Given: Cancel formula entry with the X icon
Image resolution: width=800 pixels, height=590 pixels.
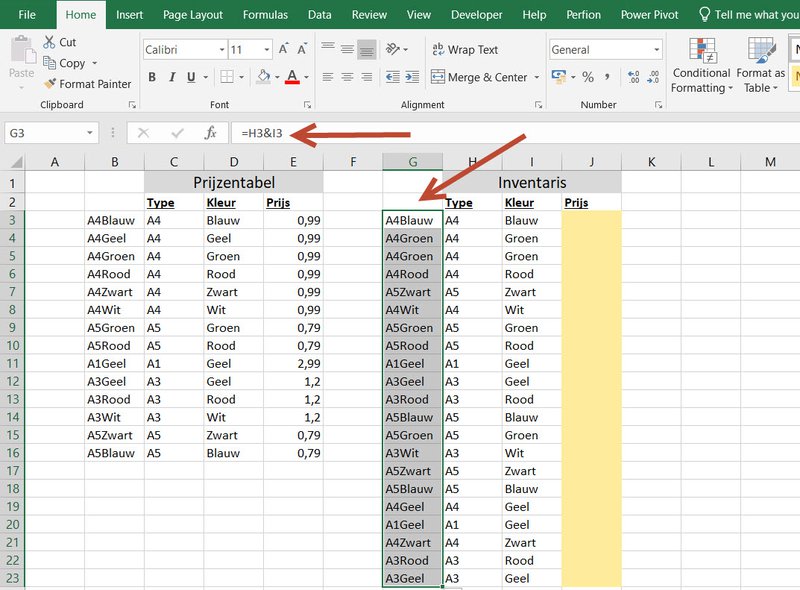Looking at the screenshot, I should point(143,133).
